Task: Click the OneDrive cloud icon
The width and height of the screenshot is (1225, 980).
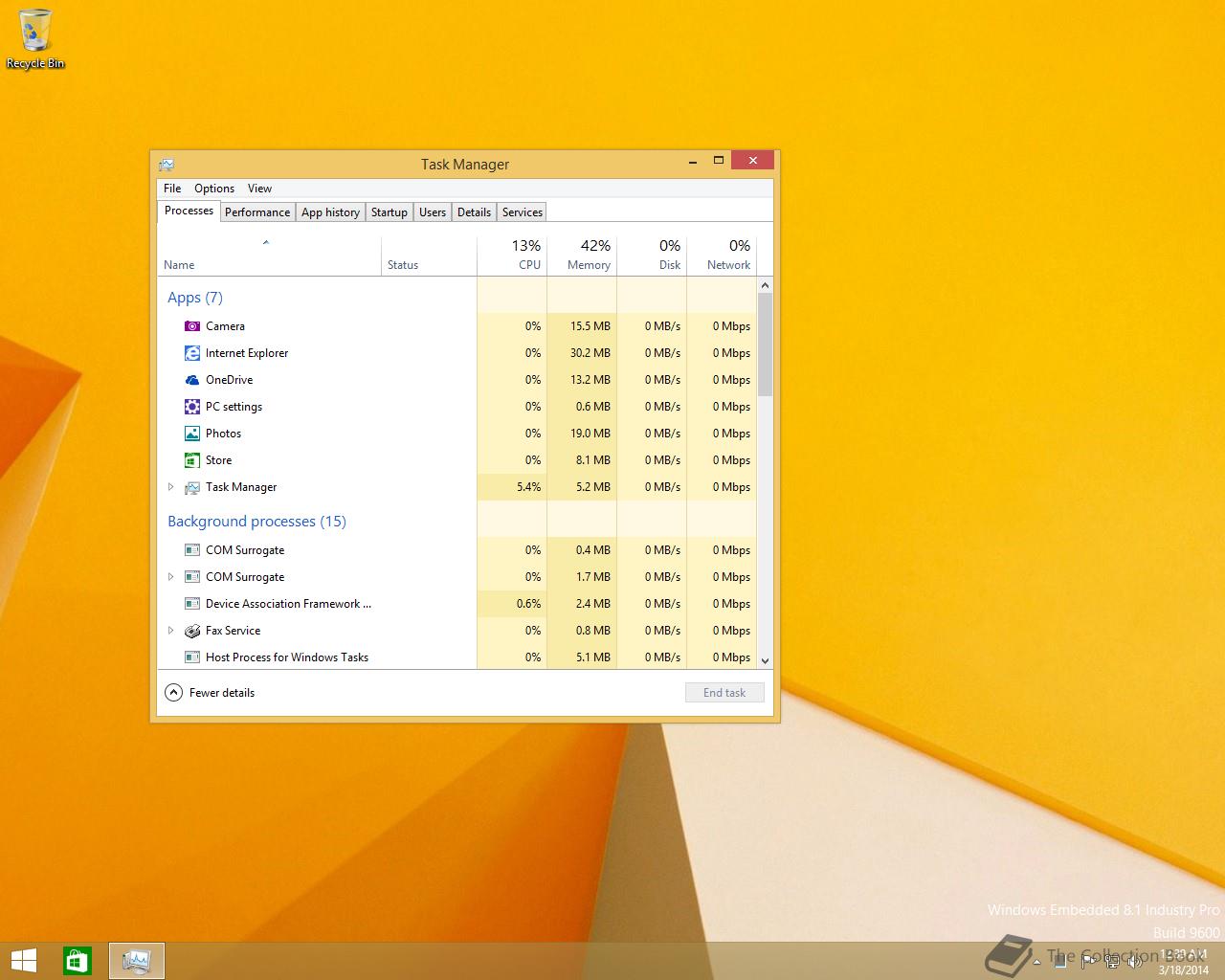Action: point(192,380)
